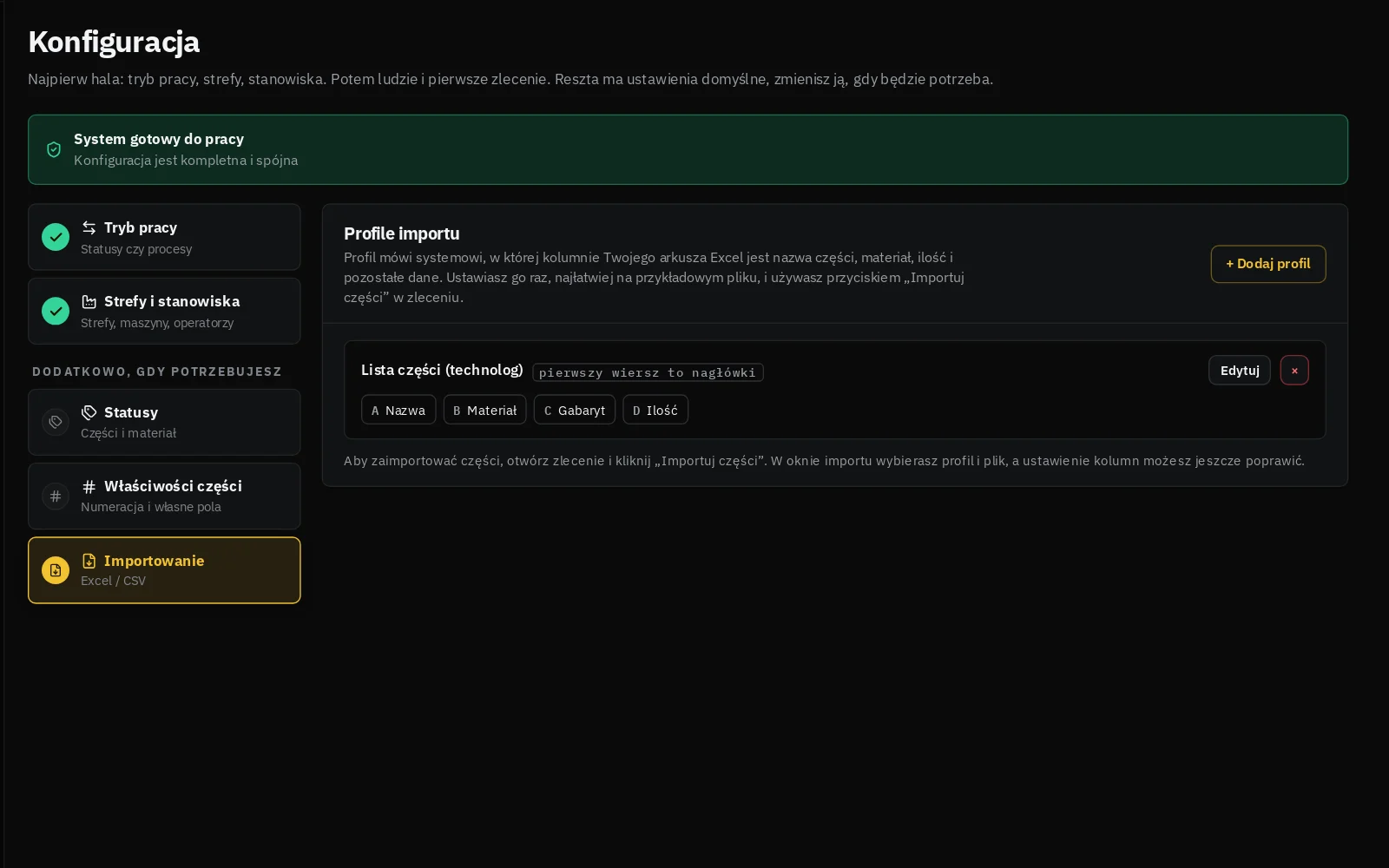Click the column B Materiał chip
Image resolution: width=1389 pixels, height=868 pixels.
[x=485, y=410]
